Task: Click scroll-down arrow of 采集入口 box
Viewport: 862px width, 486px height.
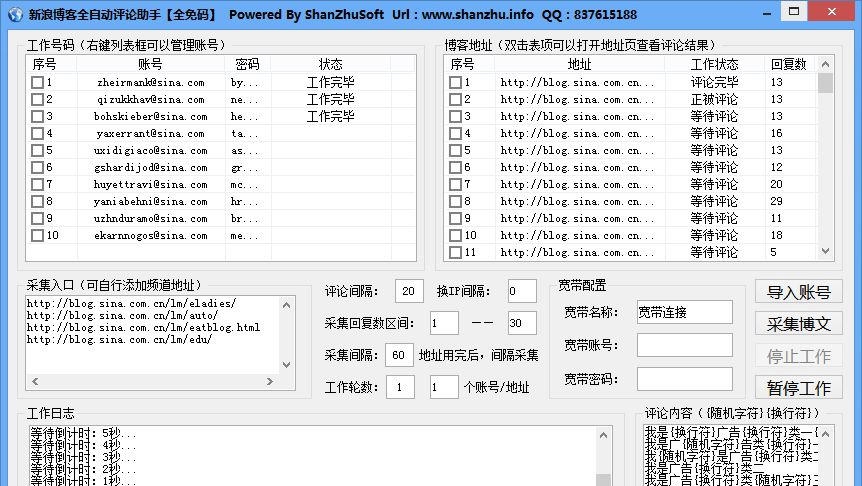Action: pyautogui.click(x=286, y=365)
